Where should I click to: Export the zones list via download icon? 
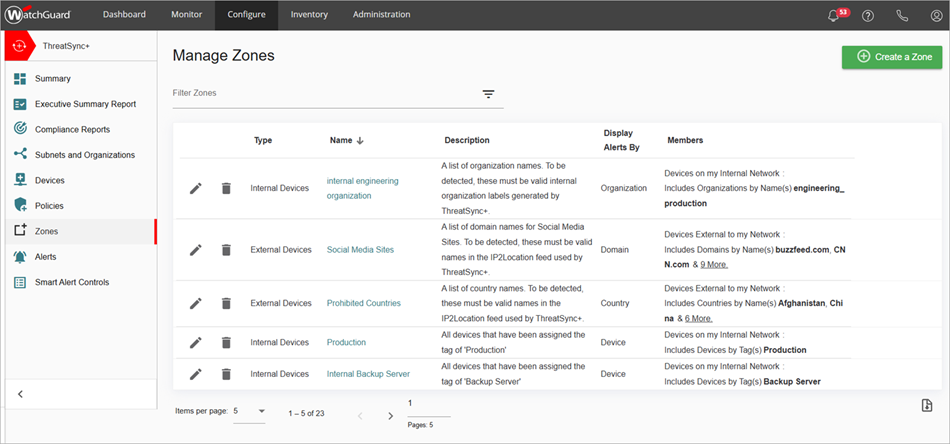pos(925,404)
